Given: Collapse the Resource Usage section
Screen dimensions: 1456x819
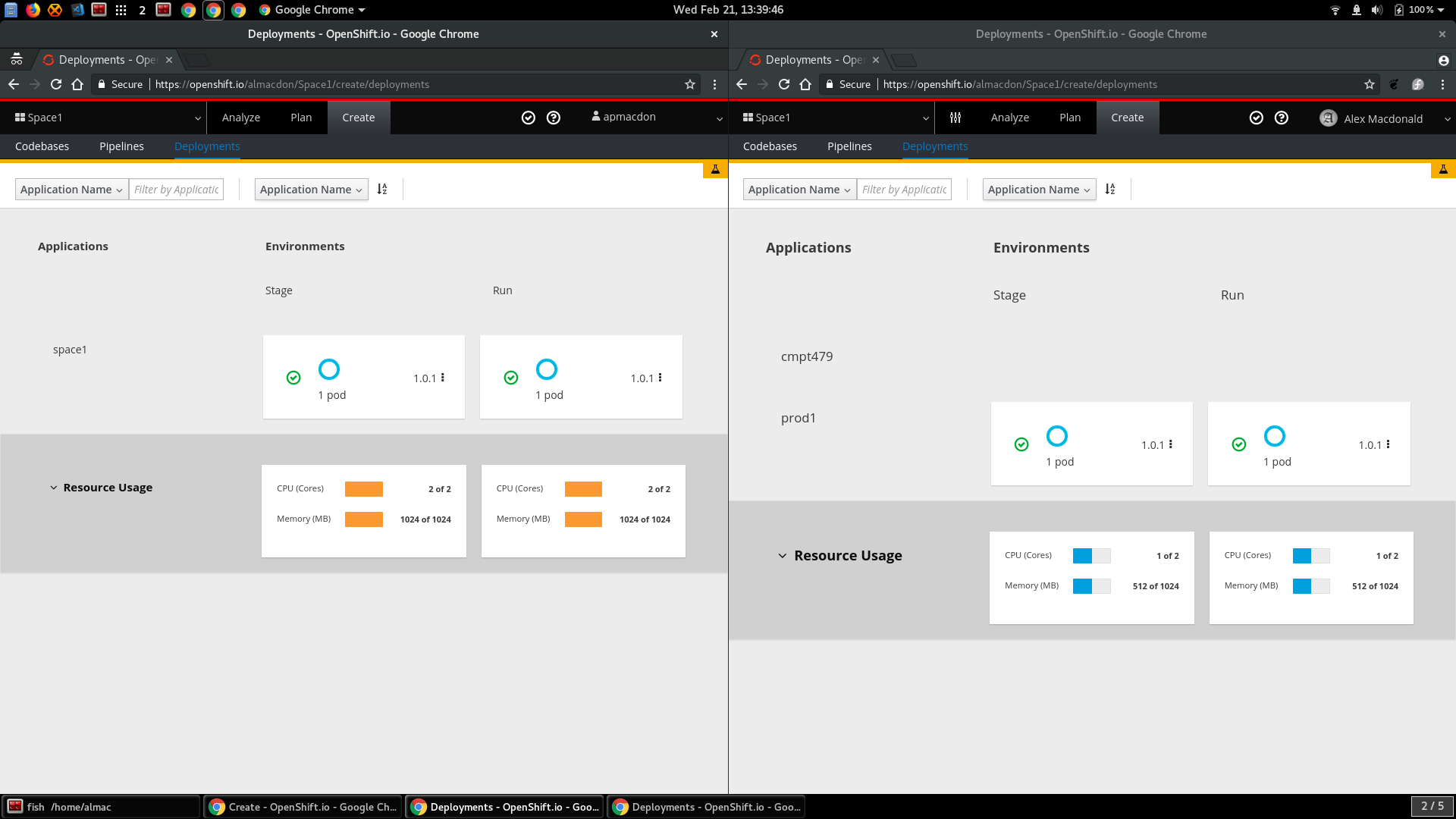Looking at the screenshot, I should click(52, 487).
